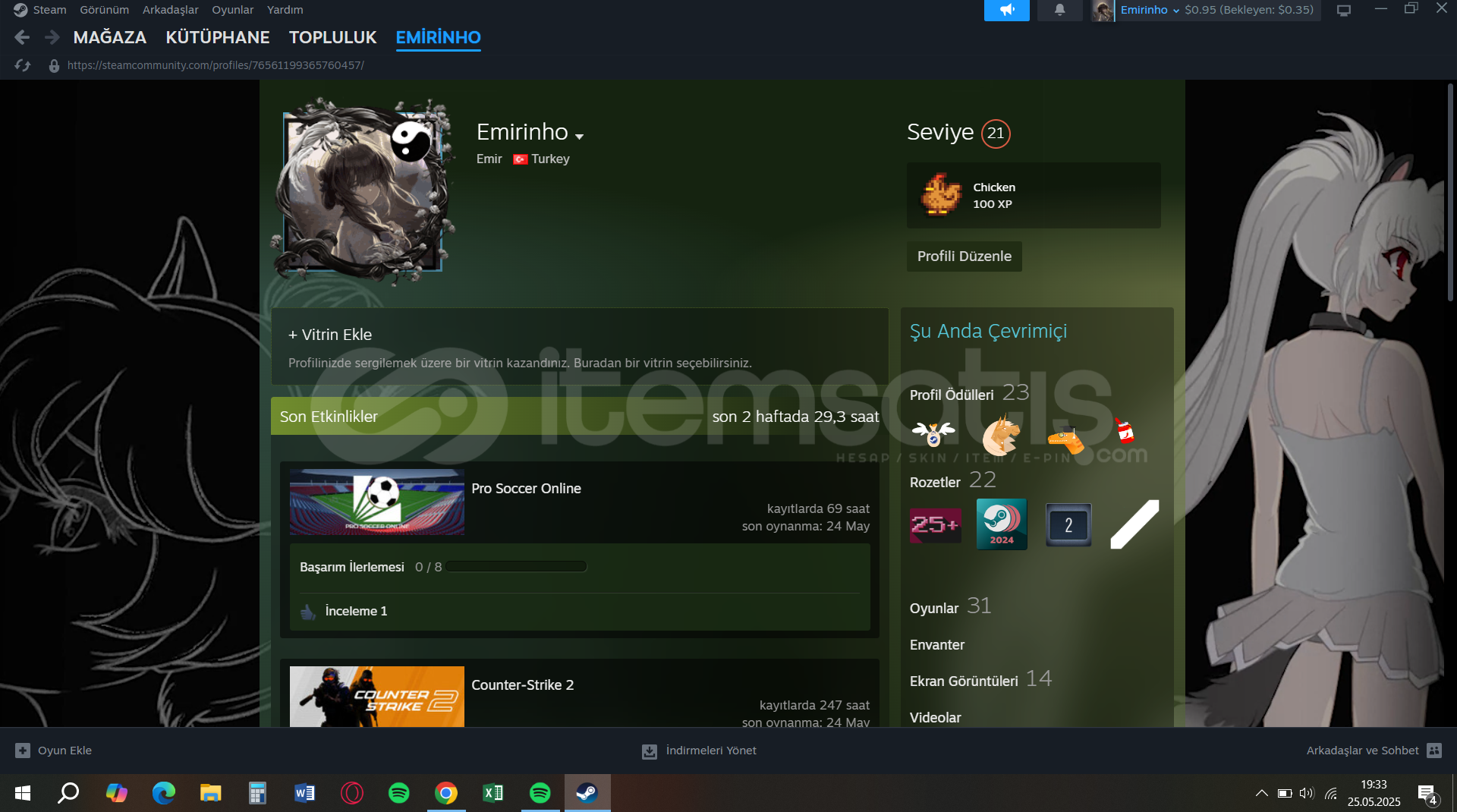
Task: Go back with the left arrow
Action: 22,37
